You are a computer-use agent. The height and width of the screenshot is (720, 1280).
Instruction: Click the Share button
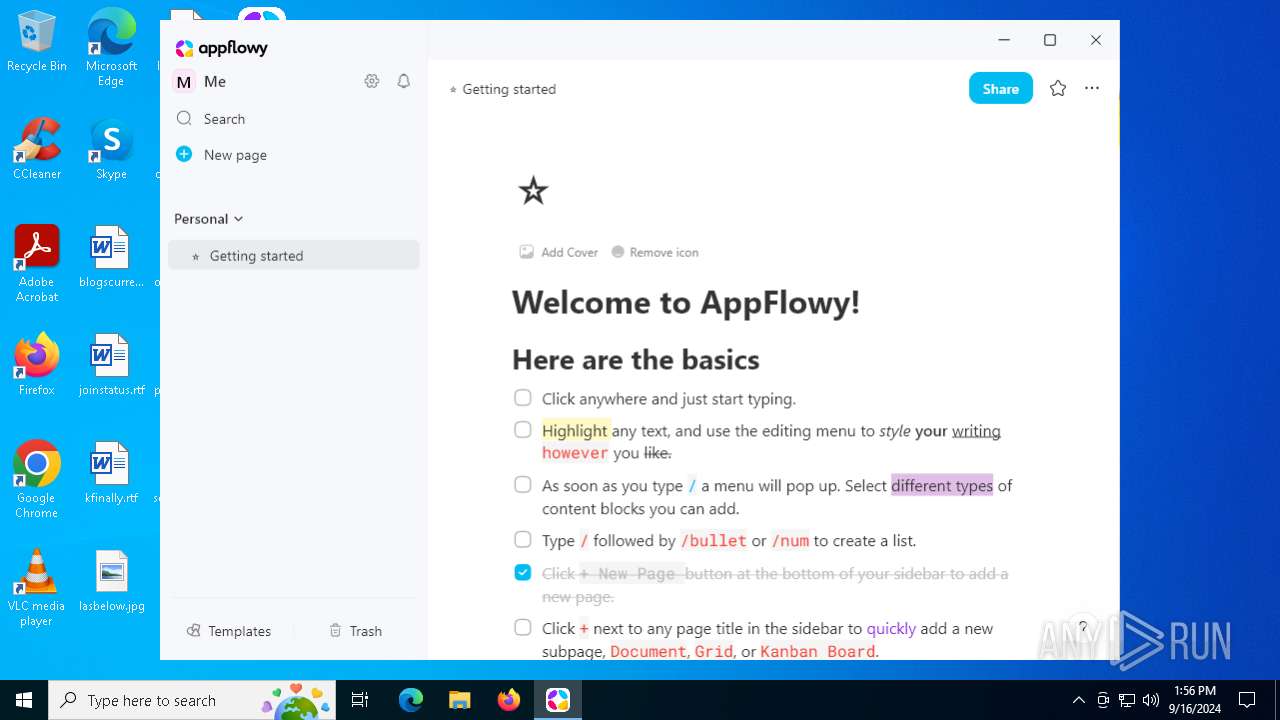point(1001,88)
